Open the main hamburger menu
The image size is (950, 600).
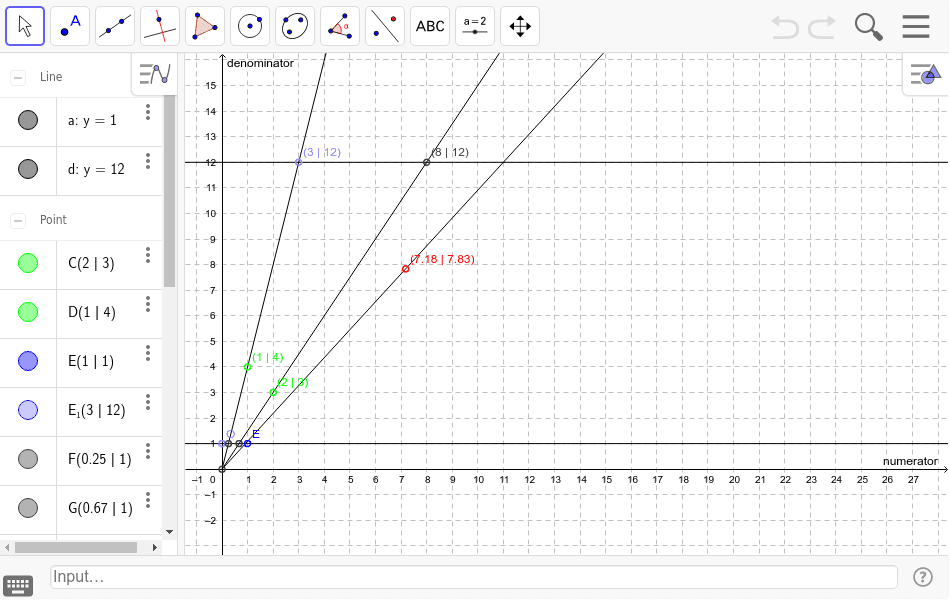[915, 27]
